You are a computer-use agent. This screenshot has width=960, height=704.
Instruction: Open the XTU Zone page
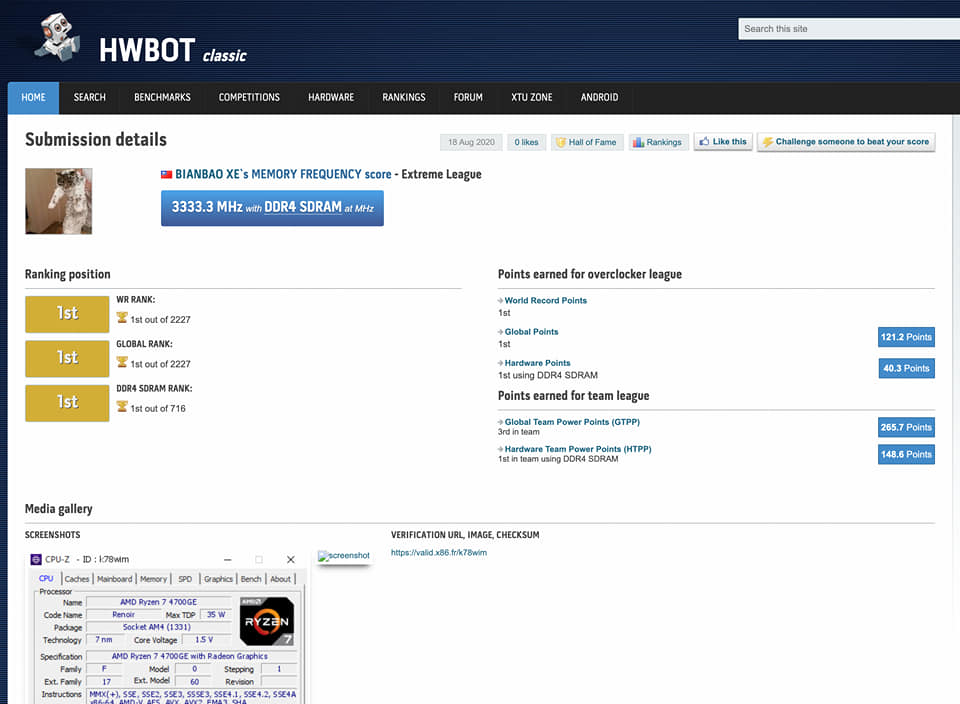pos(531,97)
